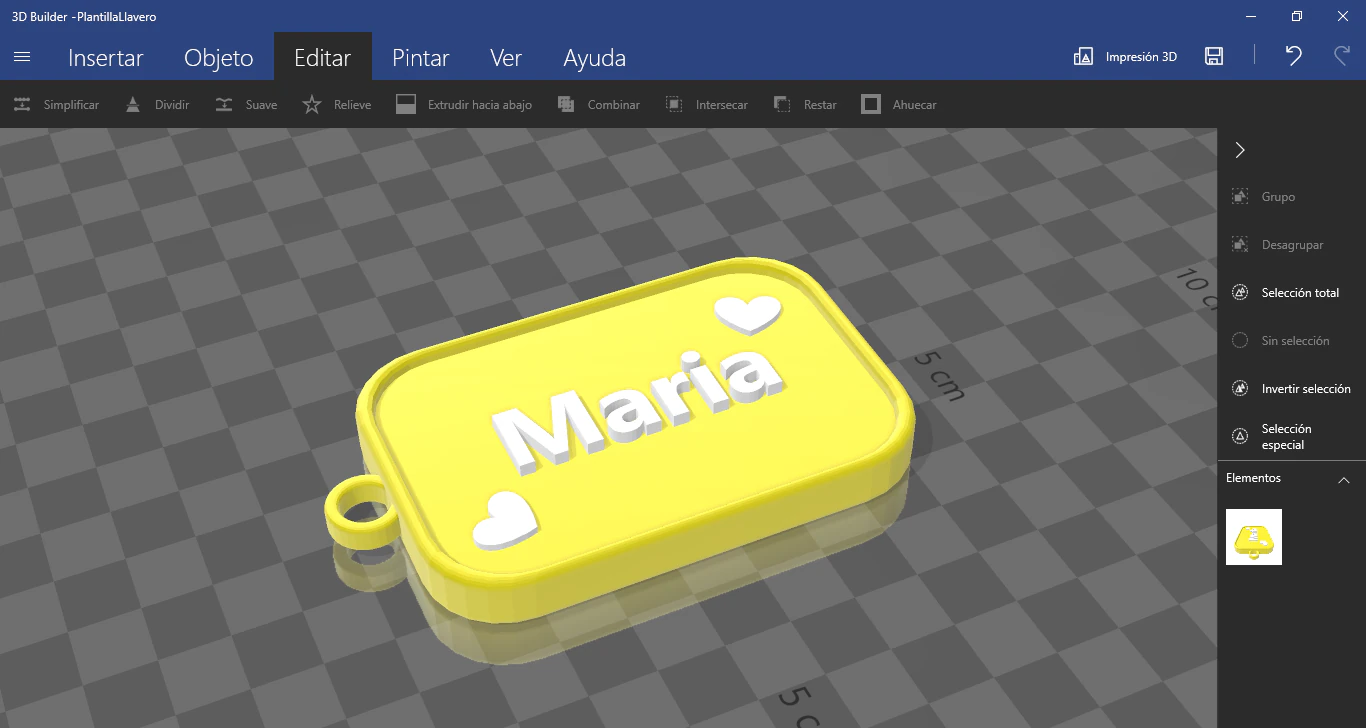Click the Selección total label
This screenshot has width=1366, height=728.
point(1300,293)
